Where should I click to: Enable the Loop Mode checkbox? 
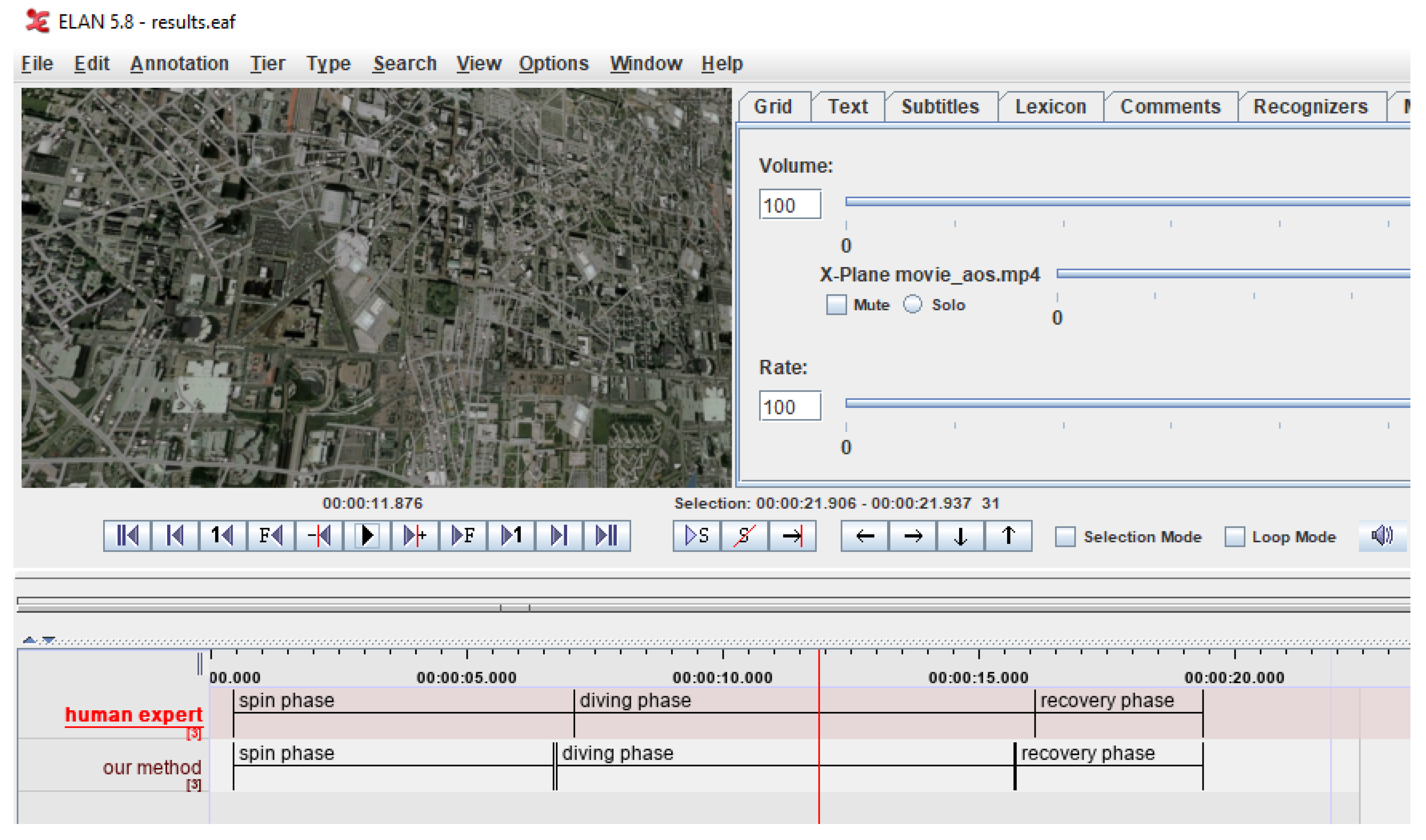(x=1234, y=536)
